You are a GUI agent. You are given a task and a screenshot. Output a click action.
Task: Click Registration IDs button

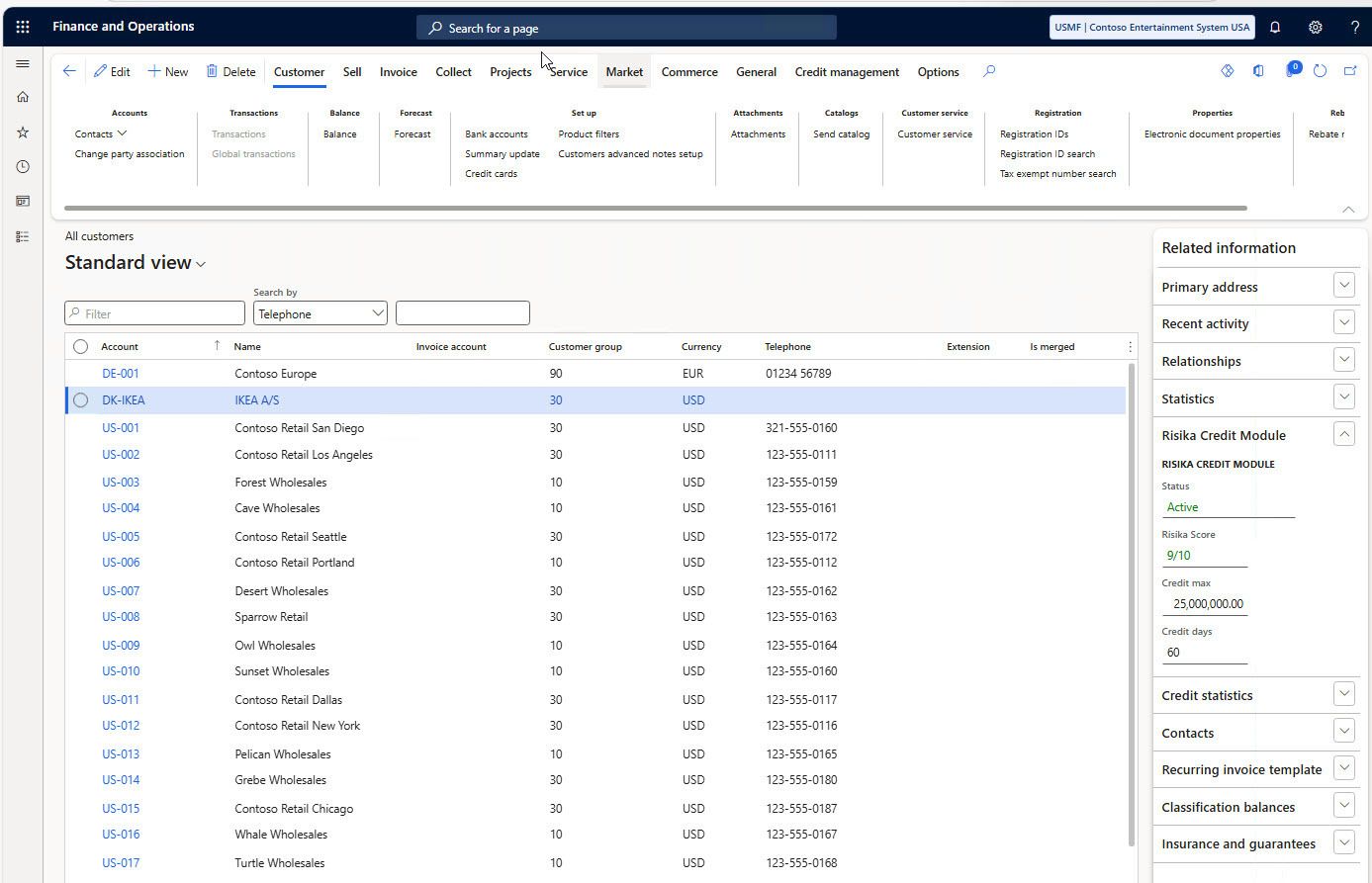[x=1034, y=133]
